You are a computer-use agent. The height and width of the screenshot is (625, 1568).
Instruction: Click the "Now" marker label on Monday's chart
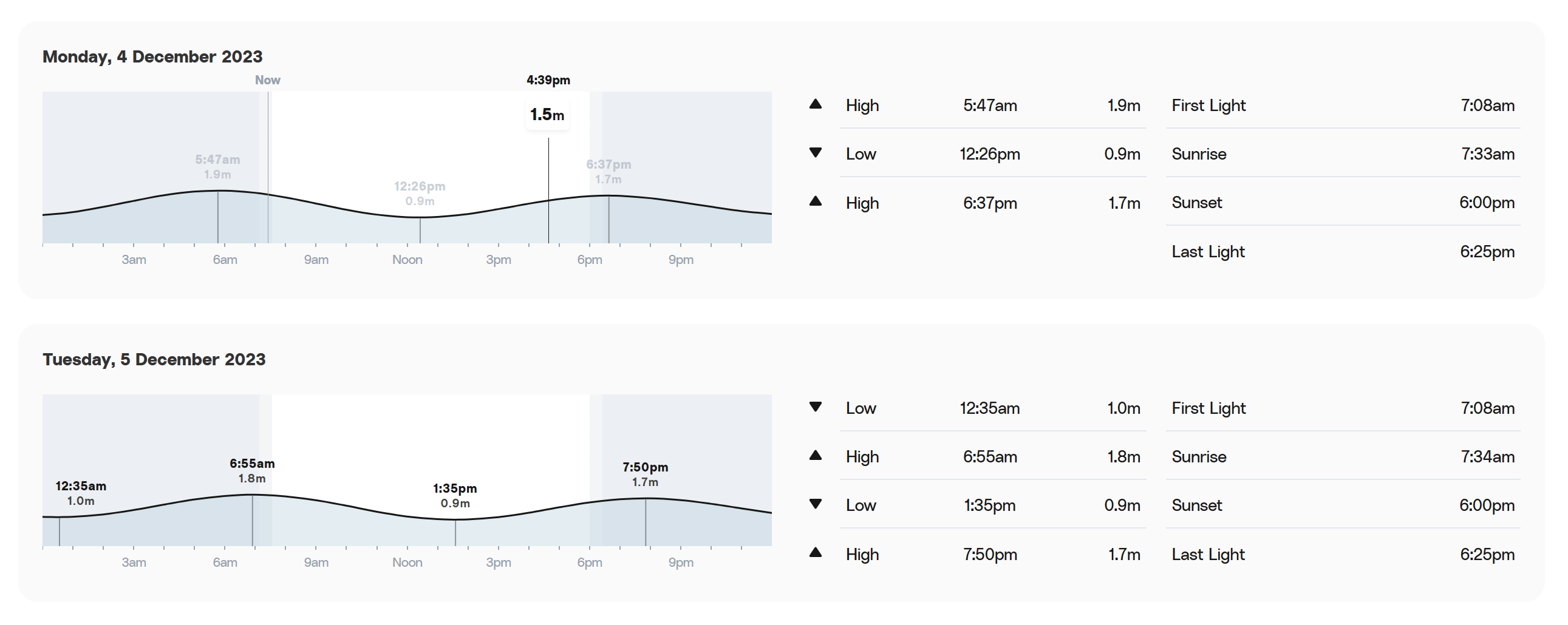(267, 80)
